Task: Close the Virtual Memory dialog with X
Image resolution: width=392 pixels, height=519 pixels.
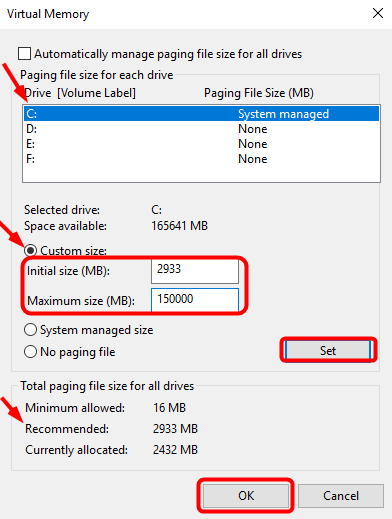Action: 378,13
